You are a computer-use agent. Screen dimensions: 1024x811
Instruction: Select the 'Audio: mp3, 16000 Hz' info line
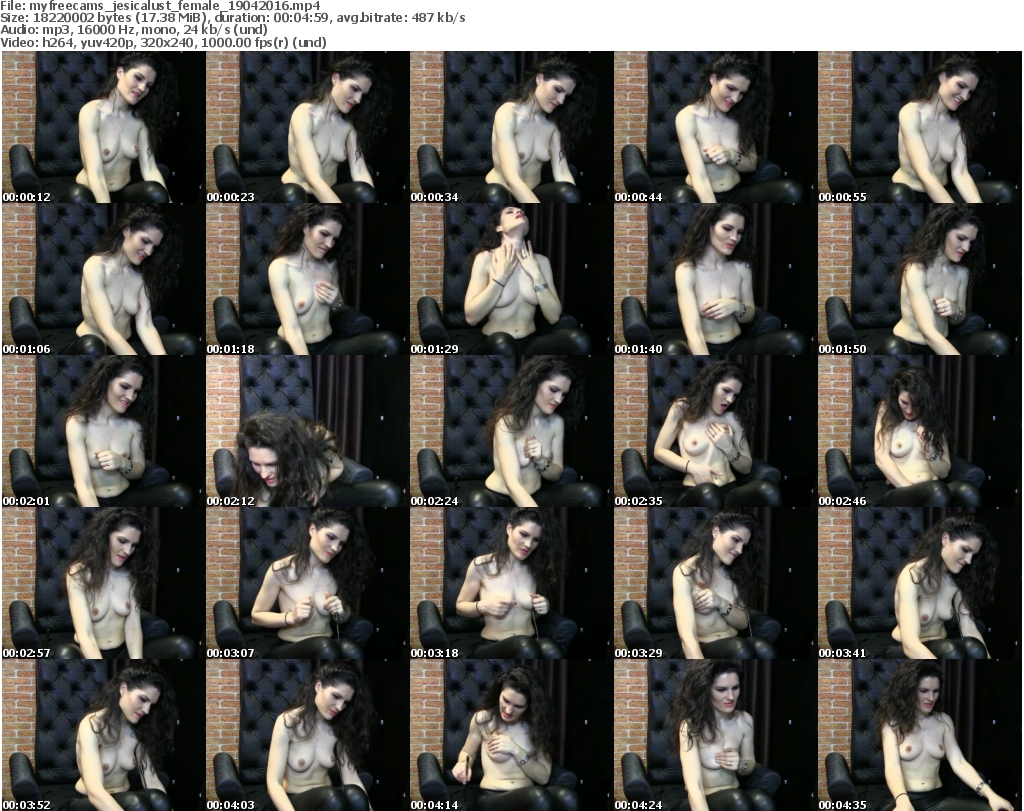134,30
